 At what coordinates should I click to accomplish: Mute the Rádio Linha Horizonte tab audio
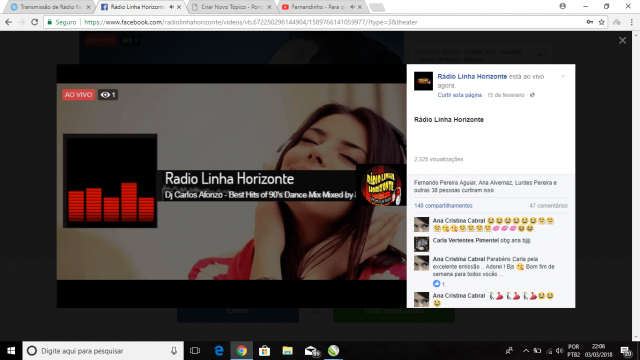pyautogui.click(x=171, y=7)
